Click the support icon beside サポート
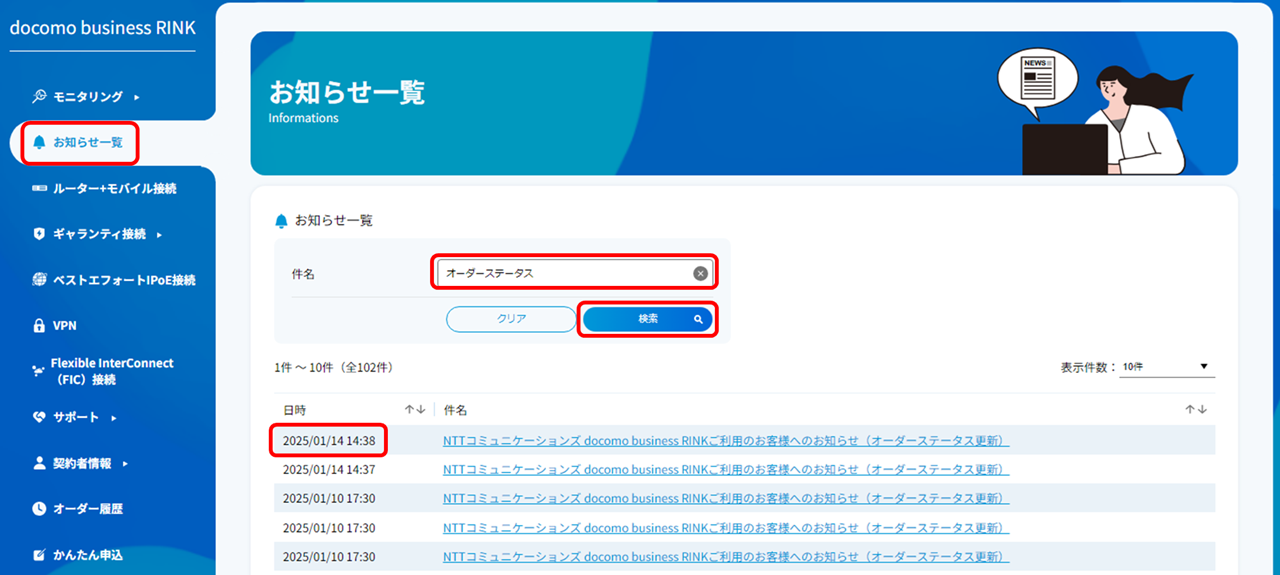Screen dimensions: 1280x575 click(39, 417)
